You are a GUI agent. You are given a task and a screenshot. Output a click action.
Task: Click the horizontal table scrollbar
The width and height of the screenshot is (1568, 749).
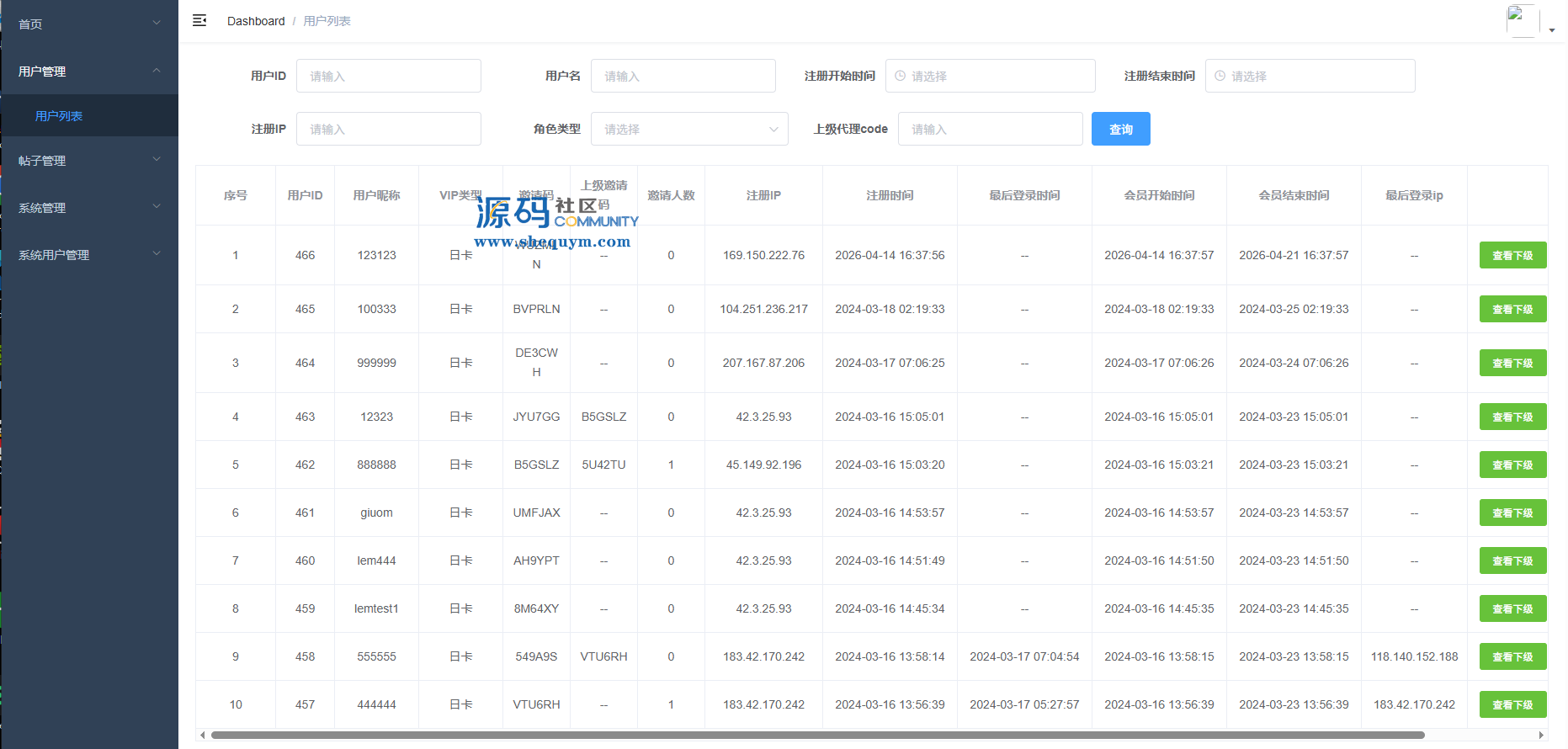[x=816, y=735]
